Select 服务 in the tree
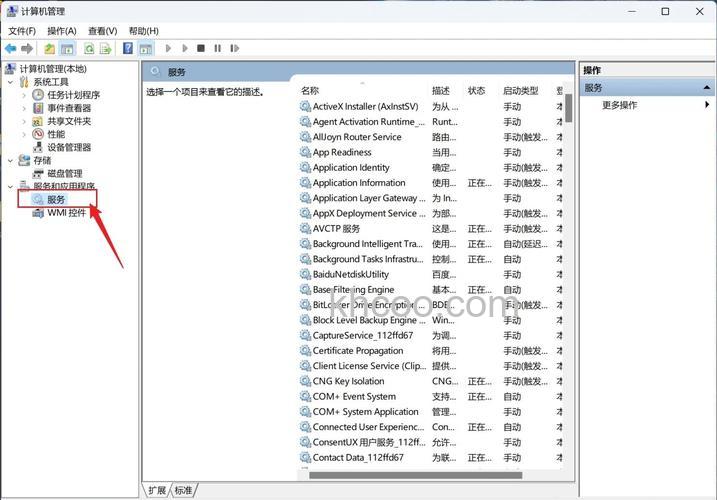The image size is (717, 500). 56,199
